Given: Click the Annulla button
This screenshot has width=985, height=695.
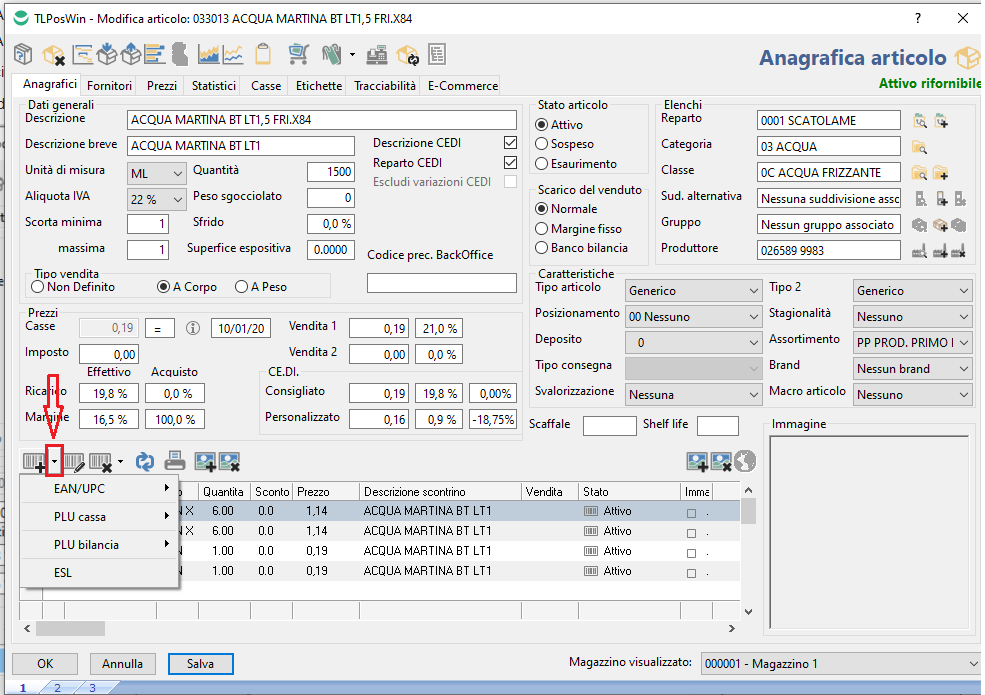Looking at the screenshot, I should pyautogui.click(x=123, y=664).
